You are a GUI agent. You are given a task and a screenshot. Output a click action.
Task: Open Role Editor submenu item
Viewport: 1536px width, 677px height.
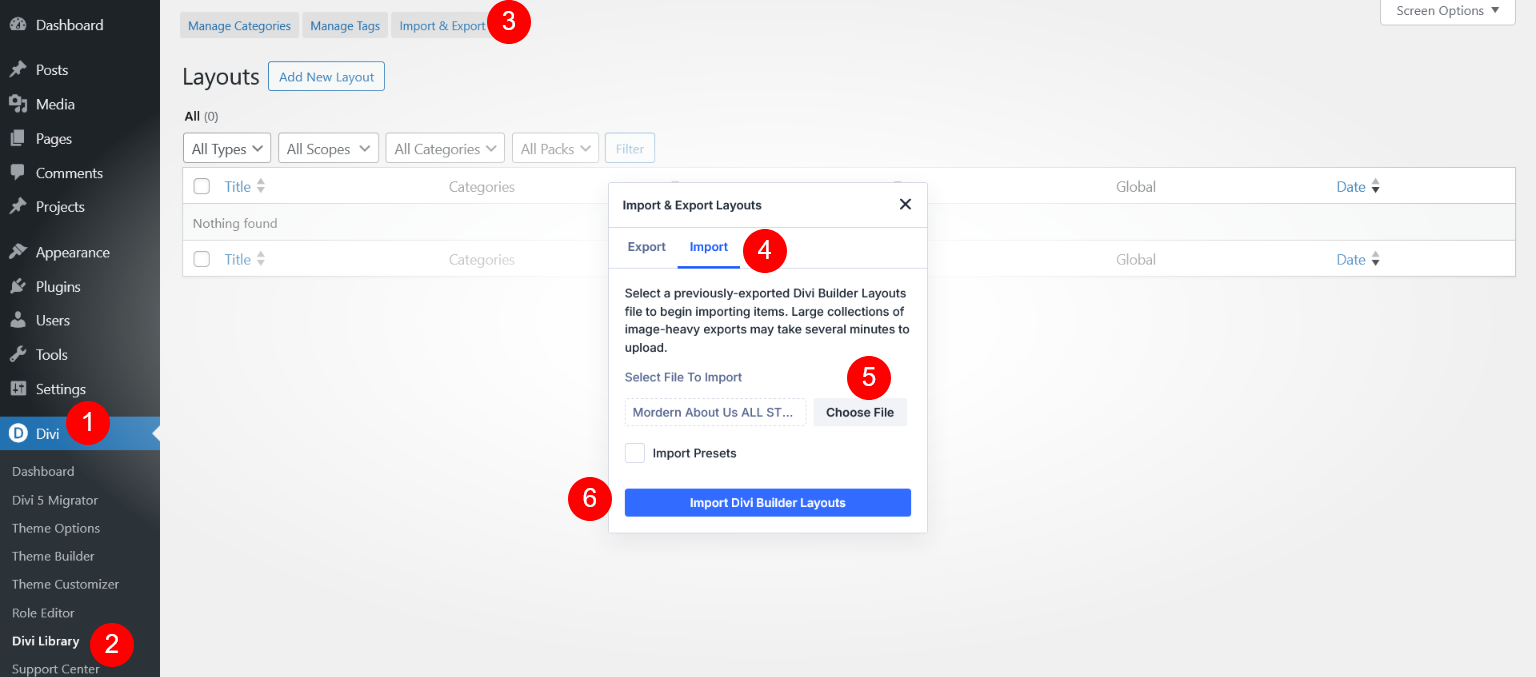(43, 613)
